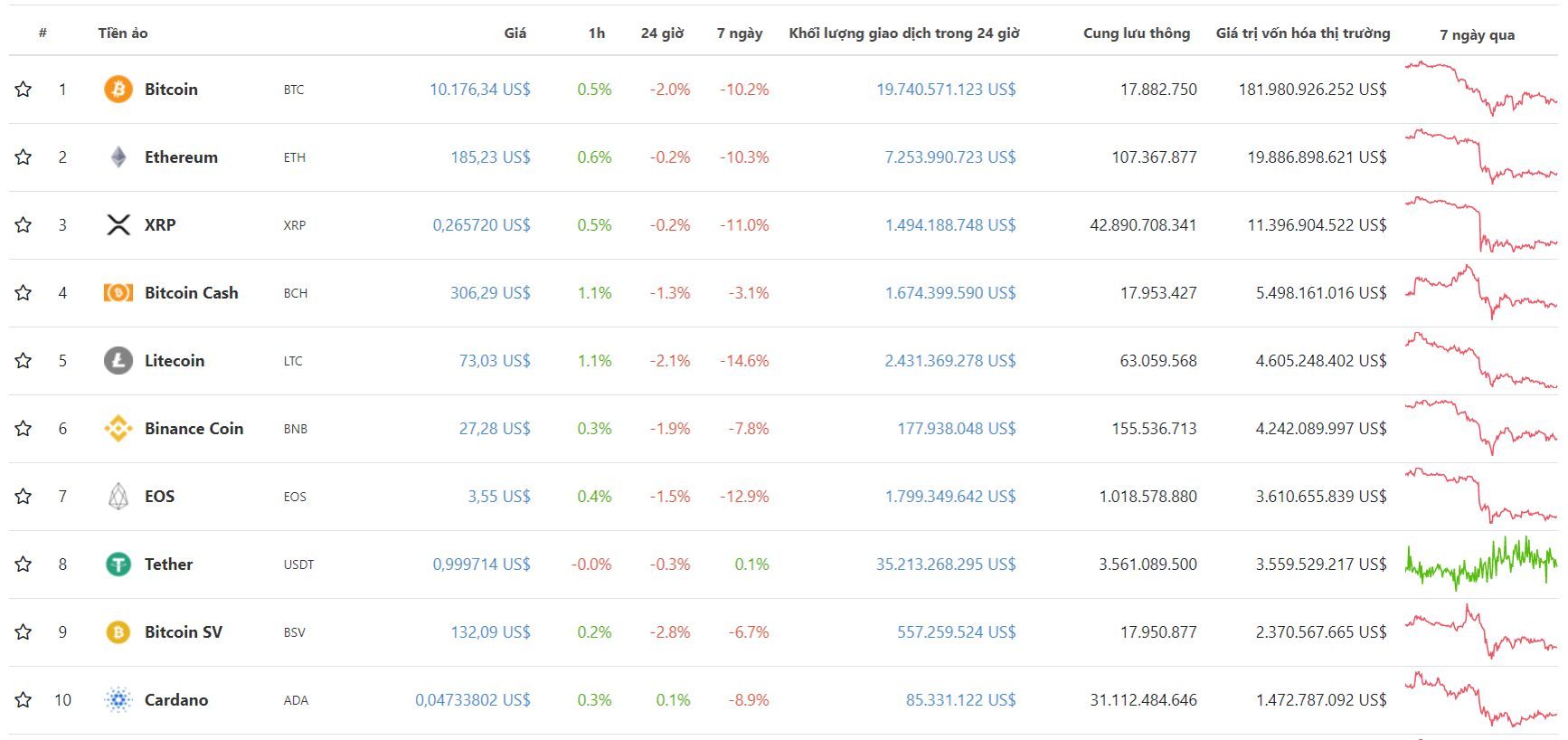The height and width of the screenshot is (740, 1568).
Task: Open Cardano's 7-day sparkline chart
Action: pyautogui.click(x=1481, y=698)
